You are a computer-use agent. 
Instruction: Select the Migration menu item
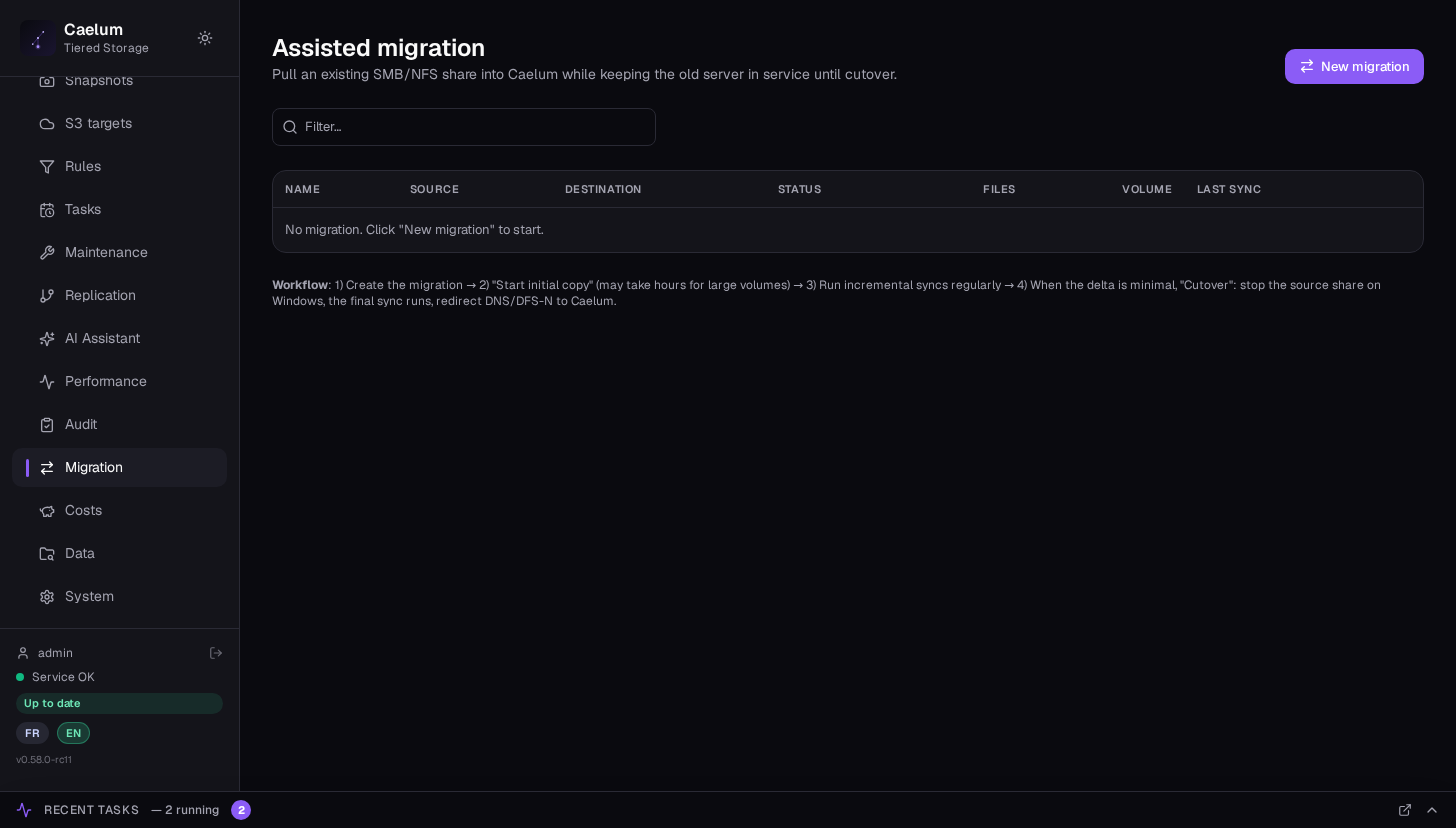[119, 468]
